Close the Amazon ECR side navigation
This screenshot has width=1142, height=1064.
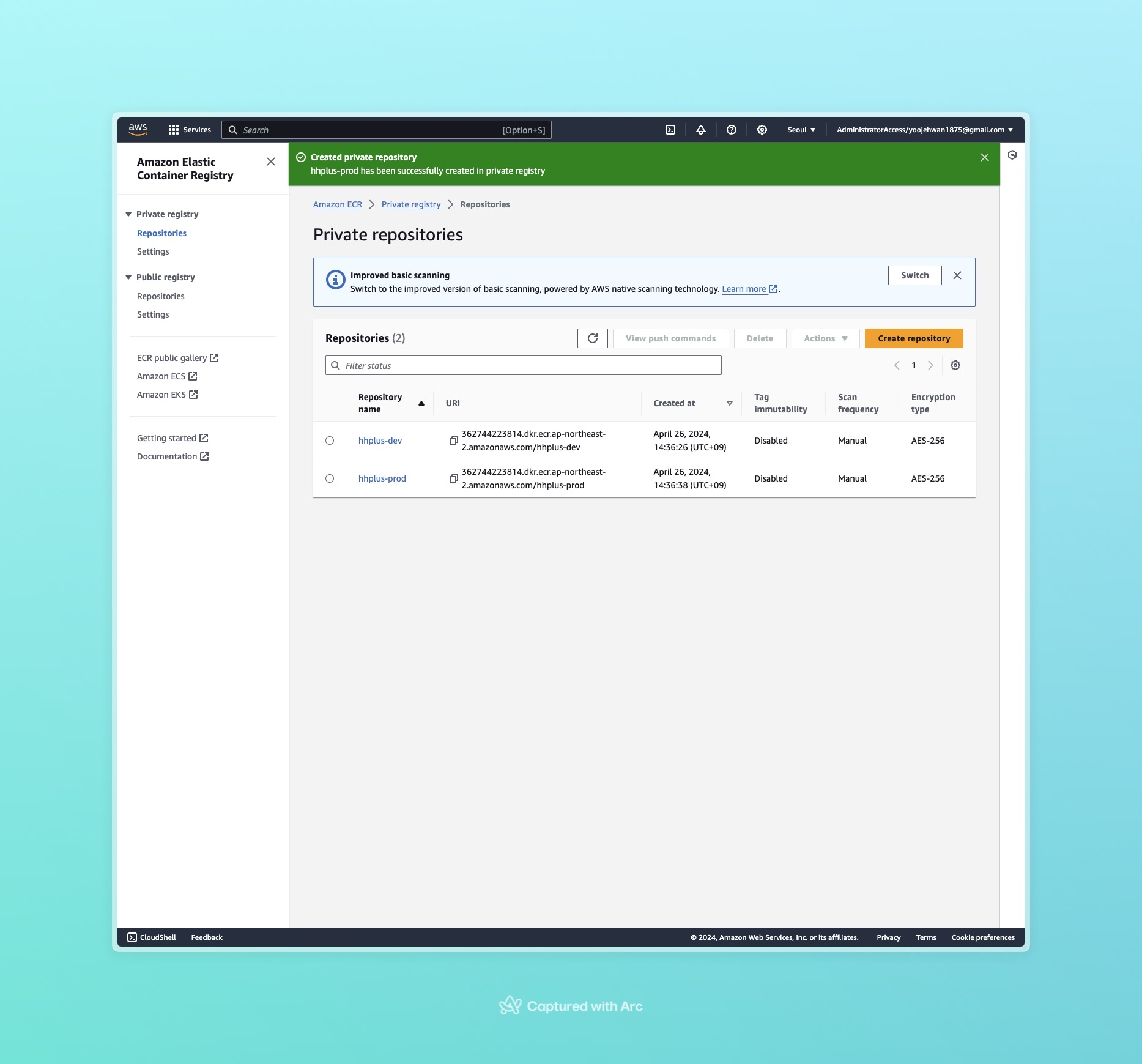(x=271, y=162)
